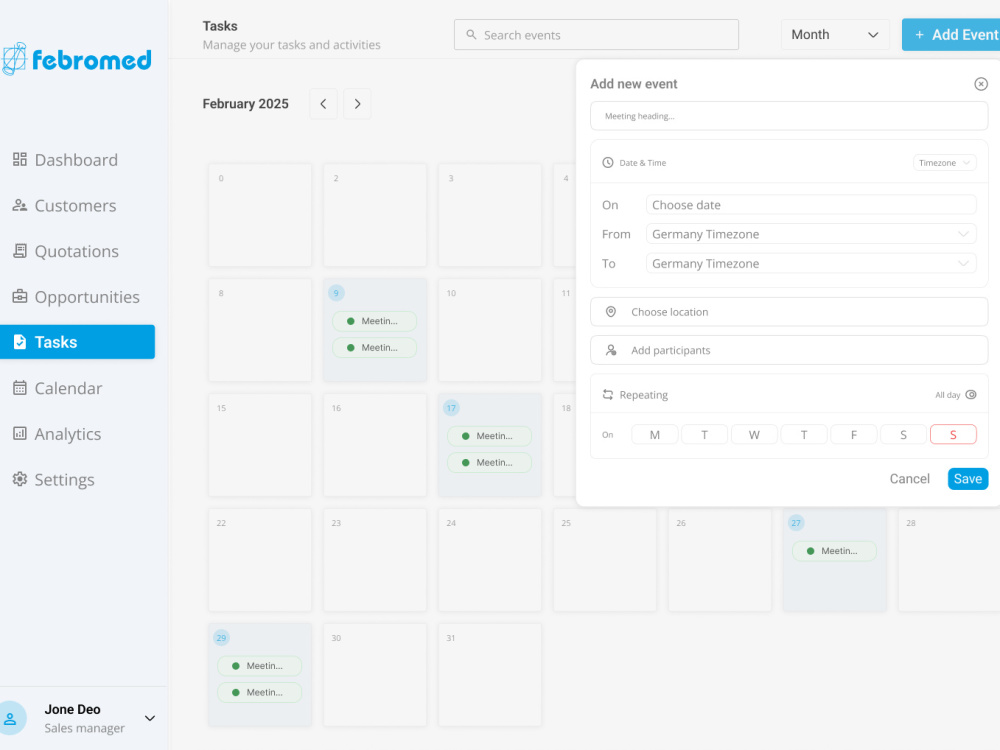The width and height of the screenshot is (1000, 750).
Task: Open second meeting chip on day 17
Action: click(489, 462)
